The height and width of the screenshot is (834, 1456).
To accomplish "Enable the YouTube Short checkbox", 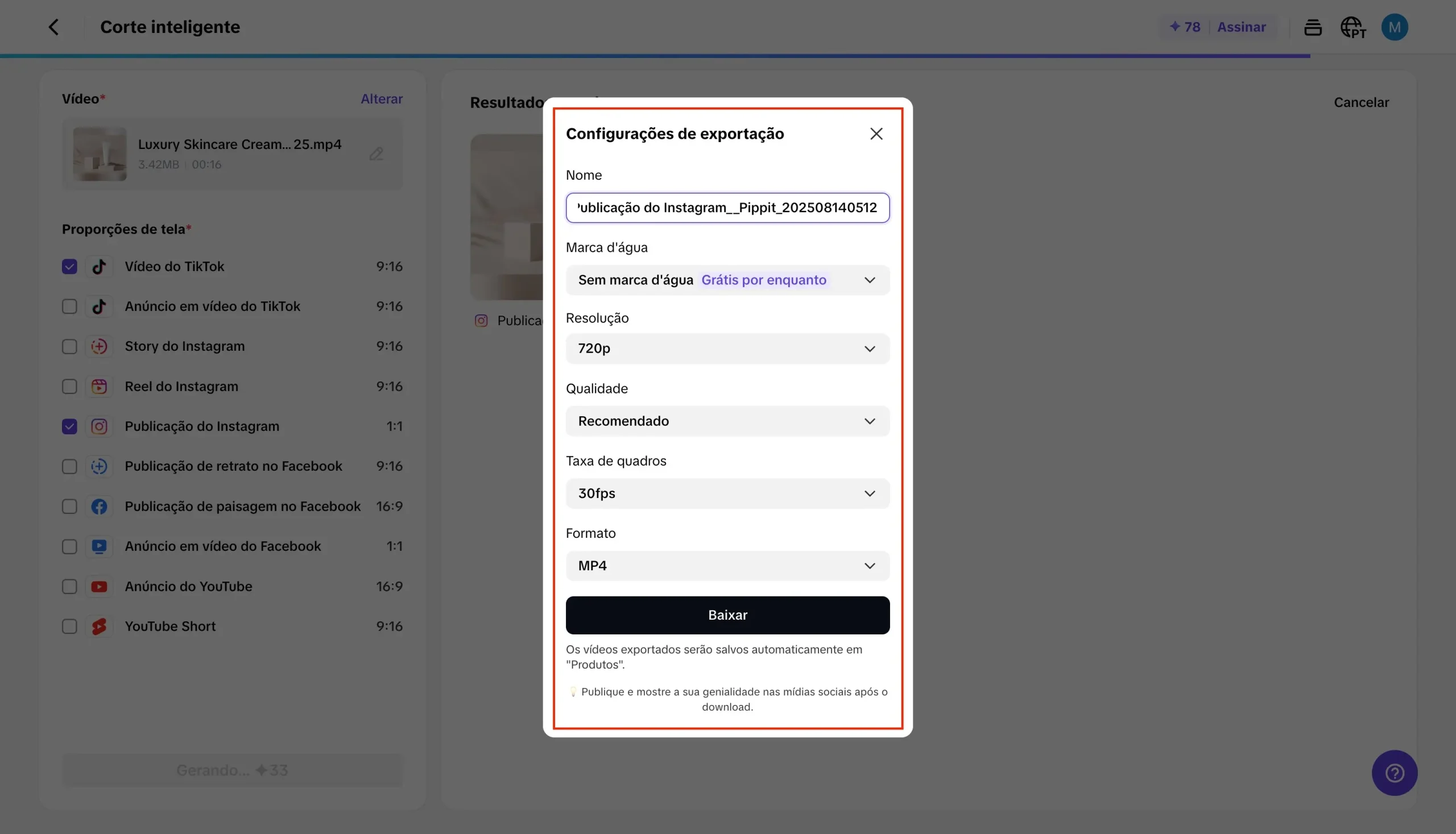I will [69, 626].
